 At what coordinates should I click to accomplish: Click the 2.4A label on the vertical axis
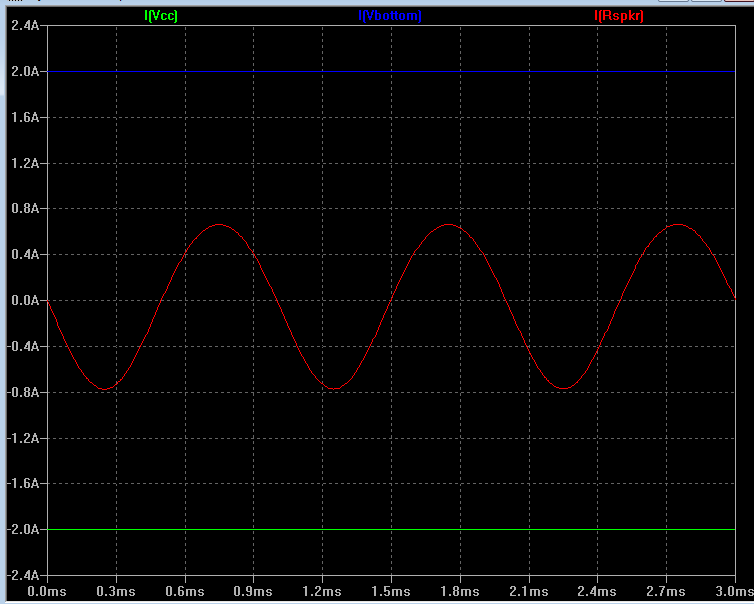click(x=25, y=25)
